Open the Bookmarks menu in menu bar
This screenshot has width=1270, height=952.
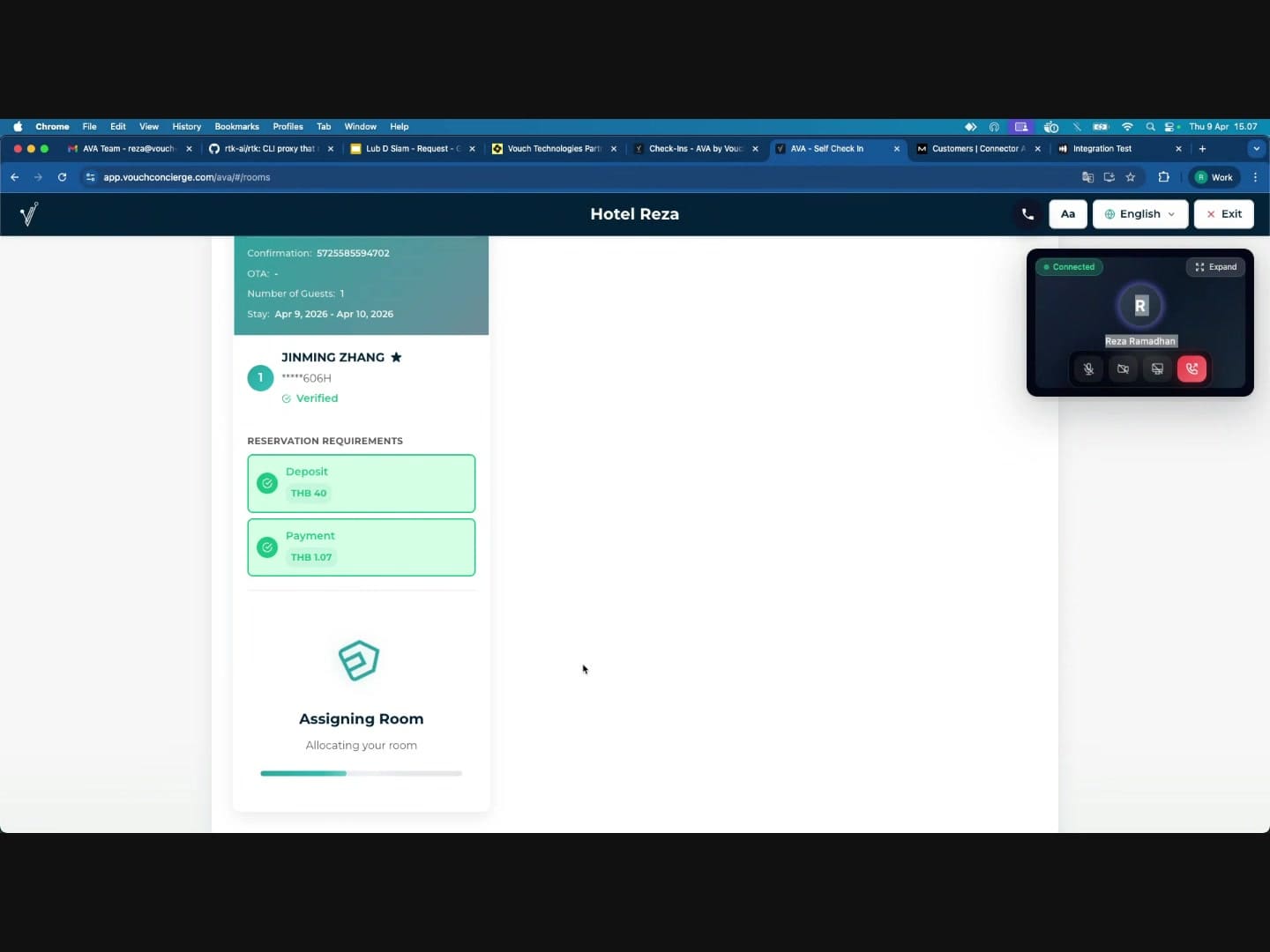click(x=236, y=127)
